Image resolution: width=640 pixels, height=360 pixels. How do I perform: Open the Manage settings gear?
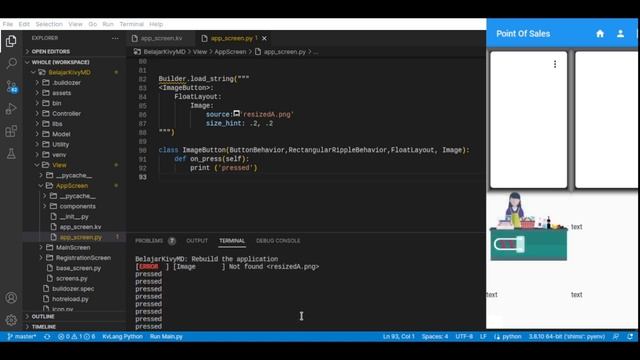pos(11,320)
